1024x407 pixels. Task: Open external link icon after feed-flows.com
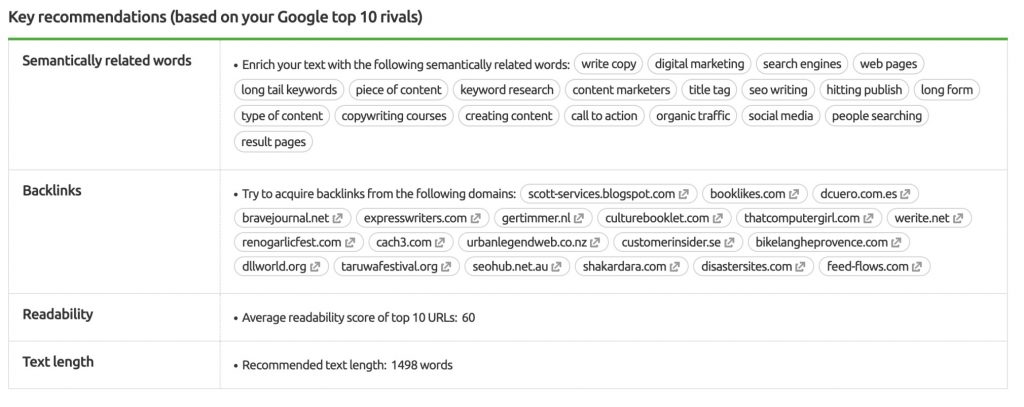pyautogui.click(x=917, y=267)
